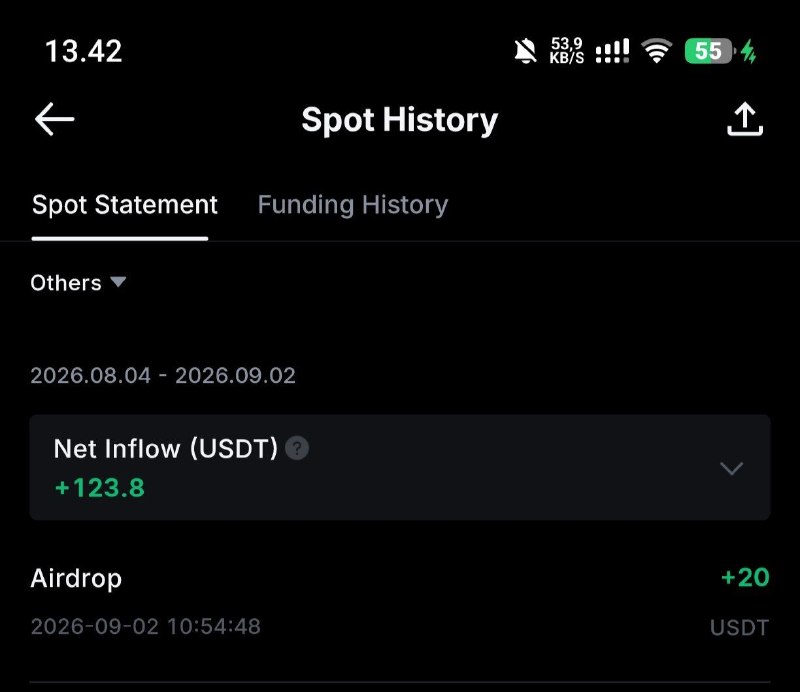800x692 pixels.
Task: Select the Spot Statement tab
Action: pyautogui.click(x=124, y=205)
